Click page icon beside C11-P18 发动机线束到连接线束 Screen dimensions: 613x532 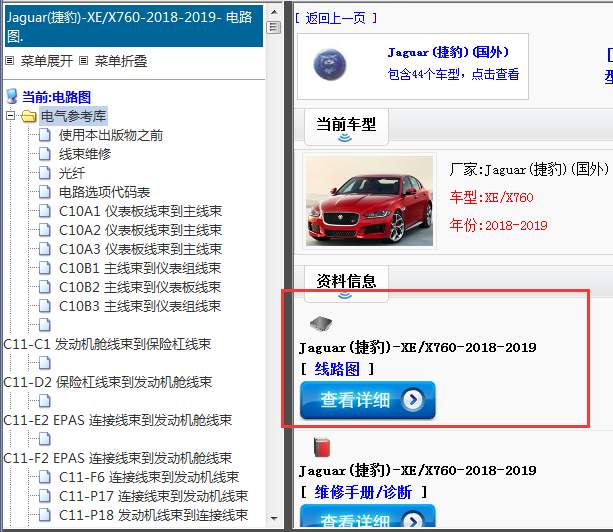(x=45, y=515)
